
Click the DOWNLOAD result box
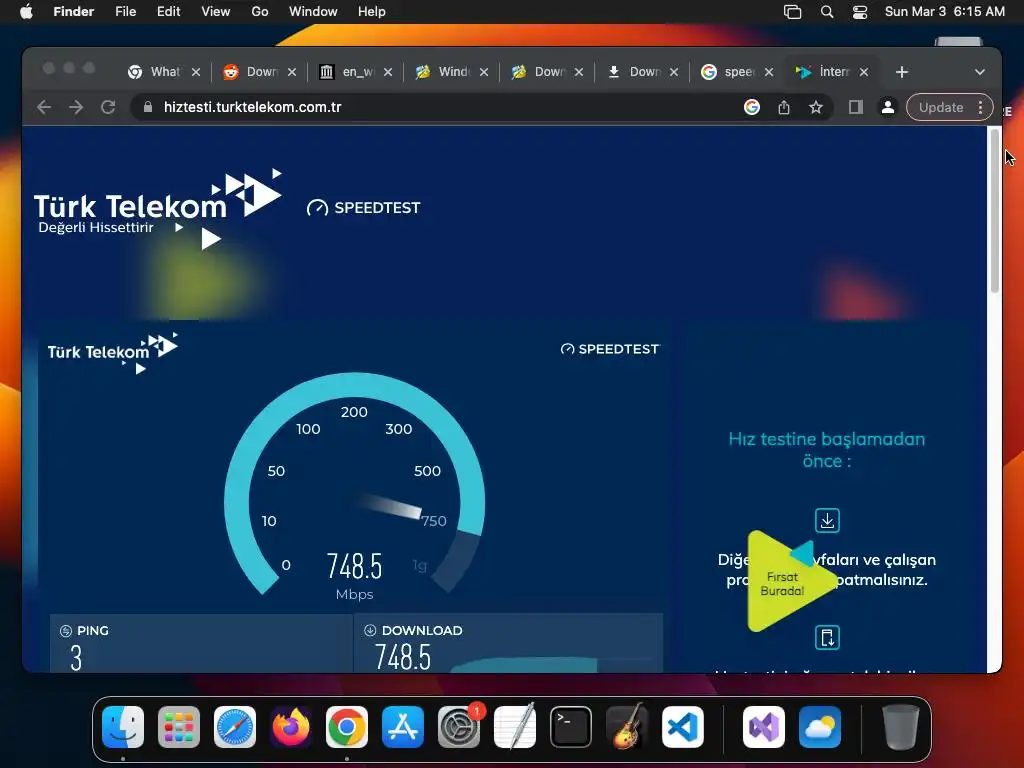click(509, 643)
